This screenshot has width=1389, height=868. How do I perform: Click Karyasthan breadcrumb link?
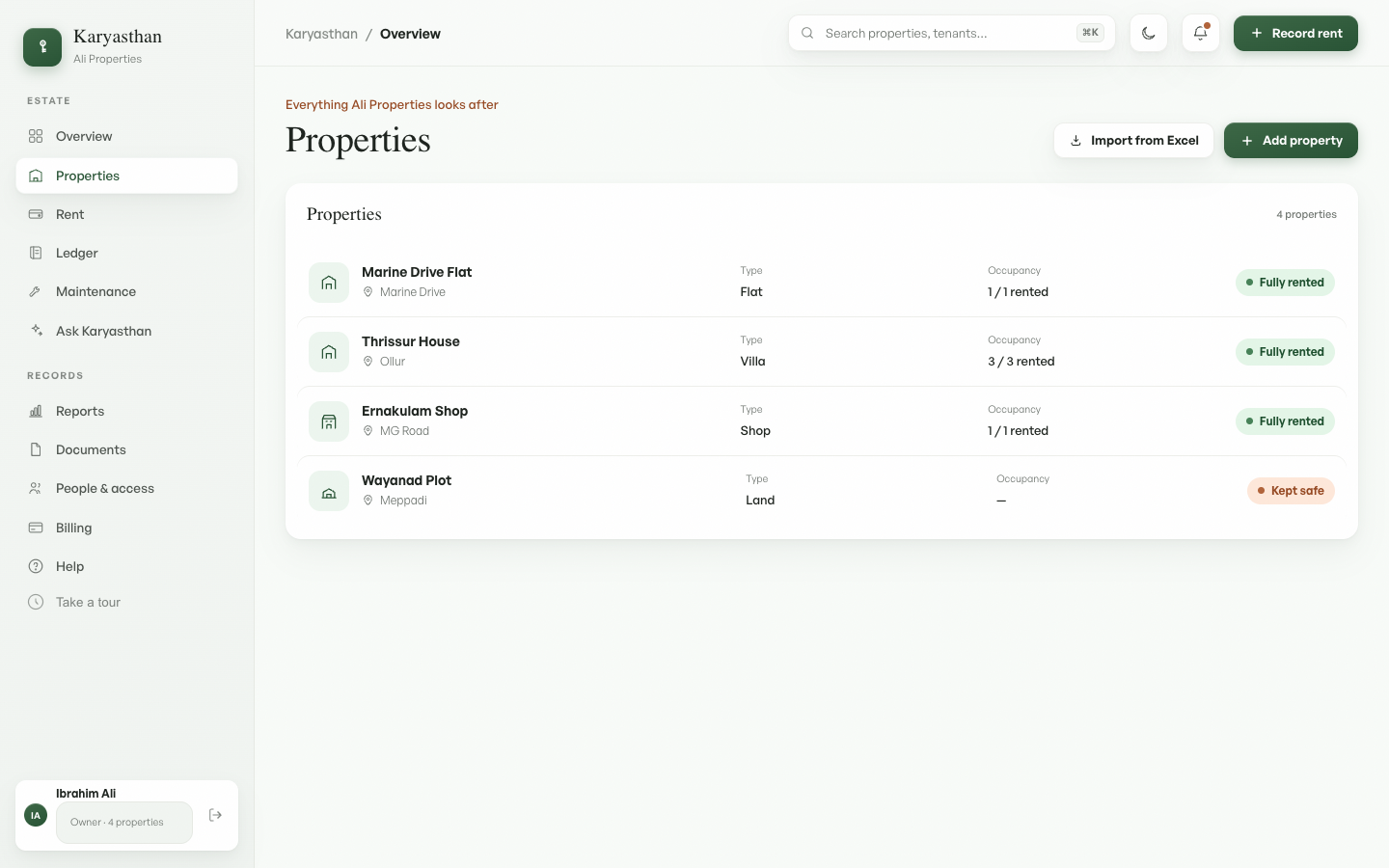click(x=321, y=34)
